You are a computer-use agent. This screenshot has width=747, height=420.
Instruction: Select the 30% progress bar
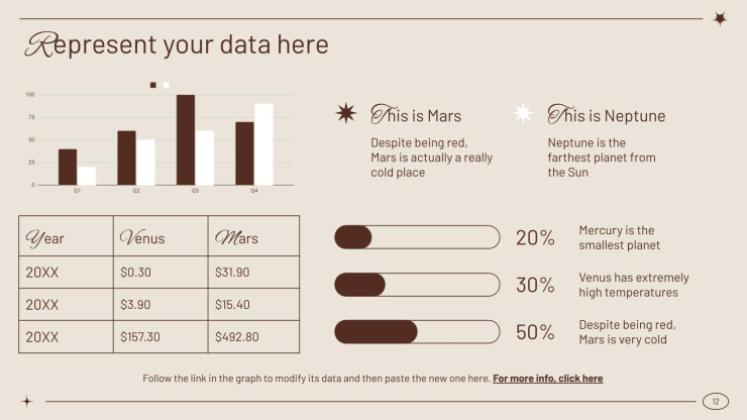417,285
